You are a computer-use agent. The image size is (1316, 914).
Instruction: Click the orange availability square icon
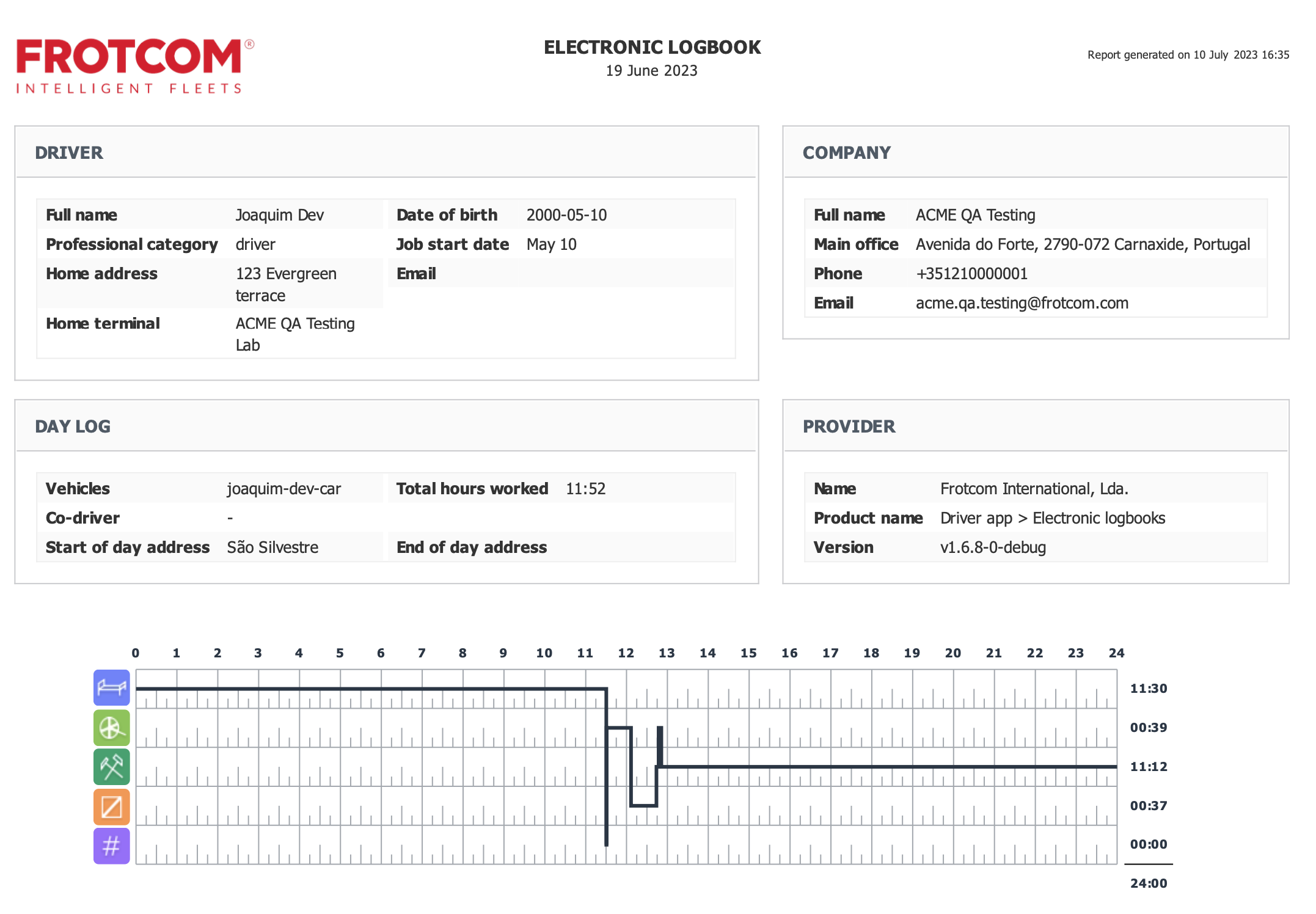coord(111,806)
